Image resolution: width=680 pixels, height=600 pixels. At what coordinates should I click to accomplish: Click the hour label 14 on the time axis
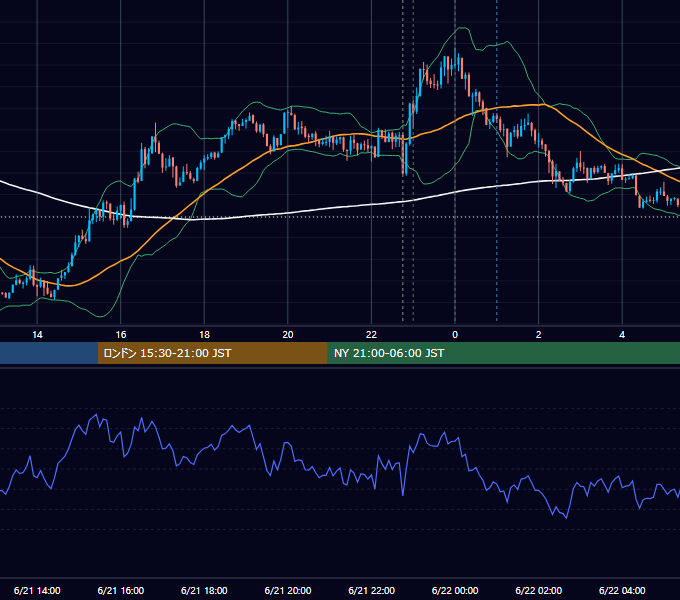pos(37,335)
